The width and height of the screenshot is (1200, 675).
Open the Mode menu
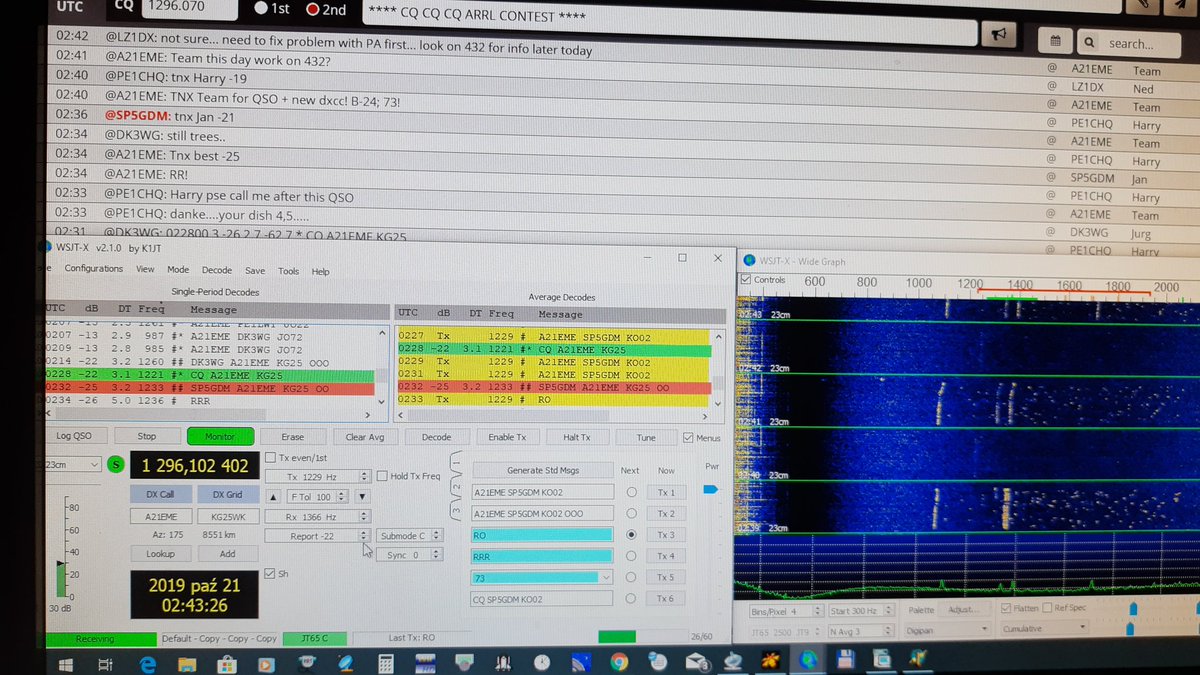tap(178, 270)
